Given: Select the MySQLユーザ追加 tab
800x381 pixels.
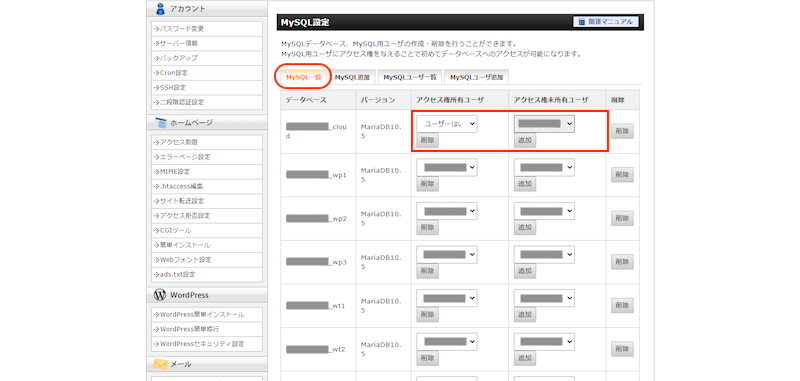Looking at the screenshot, I should click(477, 77).
